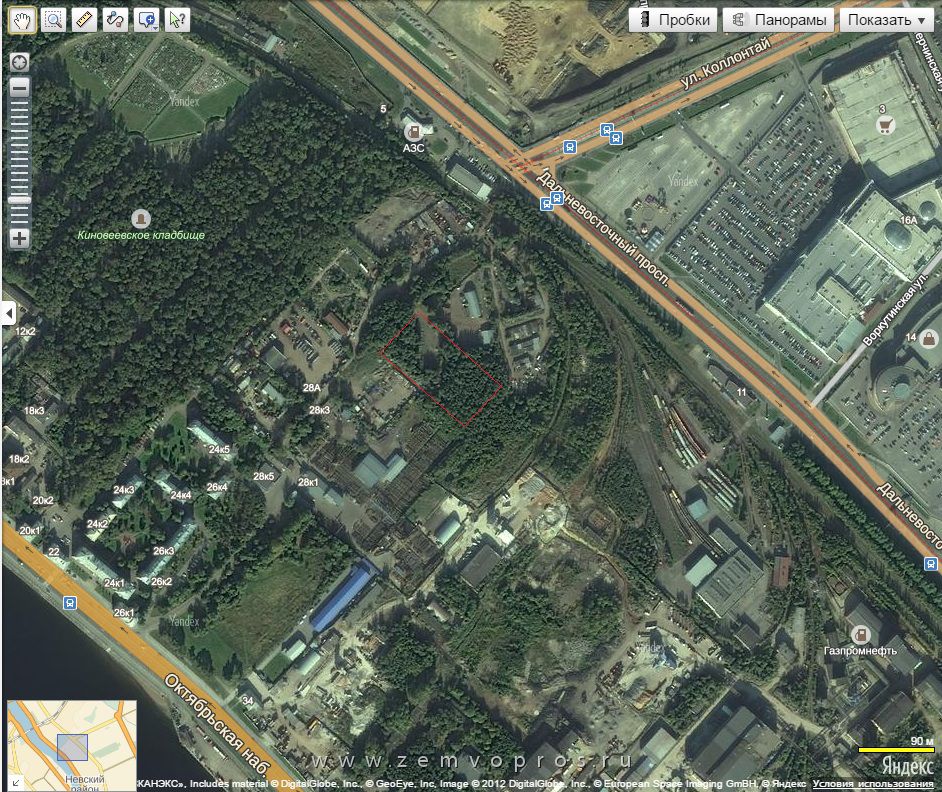Viewport: 942px width, 792px height.
Task: Select the ruler distance measurement tool
Action: [x=84, y=19]
